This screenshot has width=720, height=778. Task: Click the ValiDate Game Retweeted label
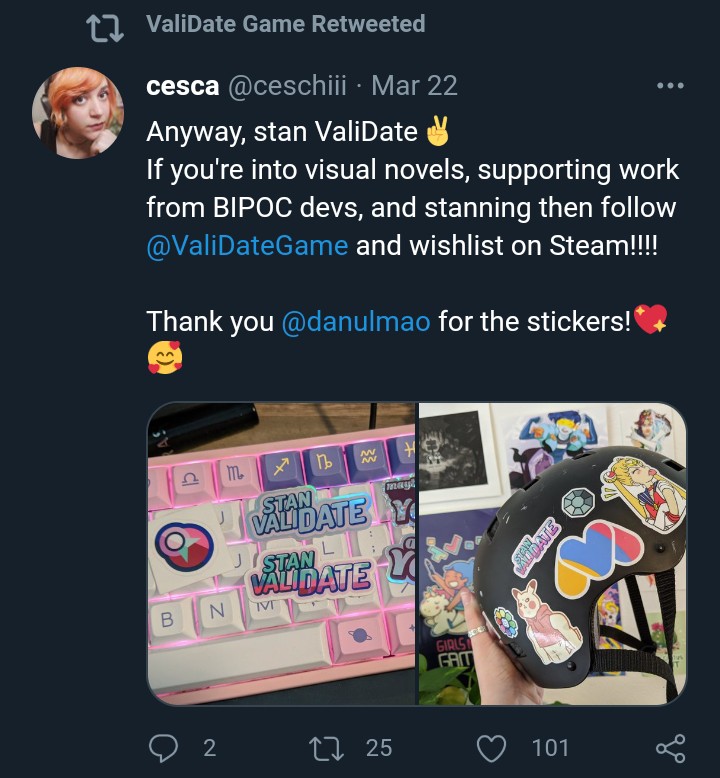tap(286, 24)
